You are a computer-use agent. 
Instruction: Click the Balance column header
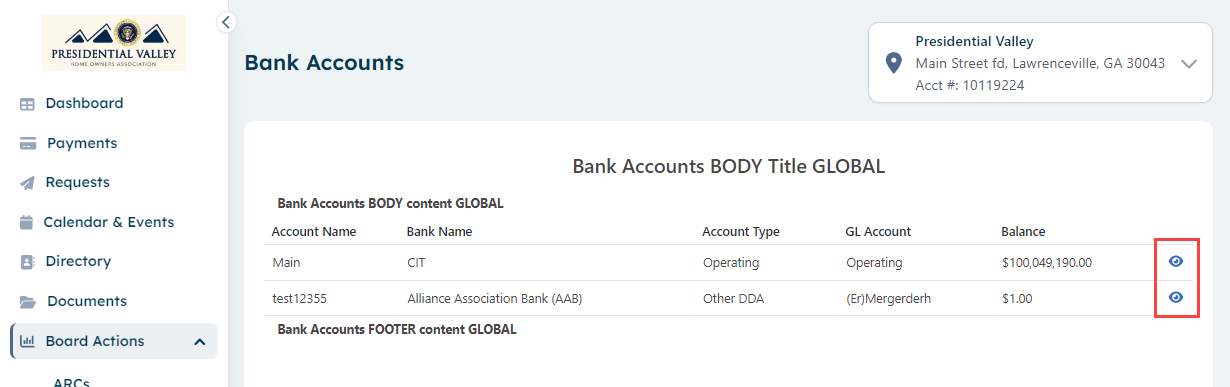tap(1023, 231)
